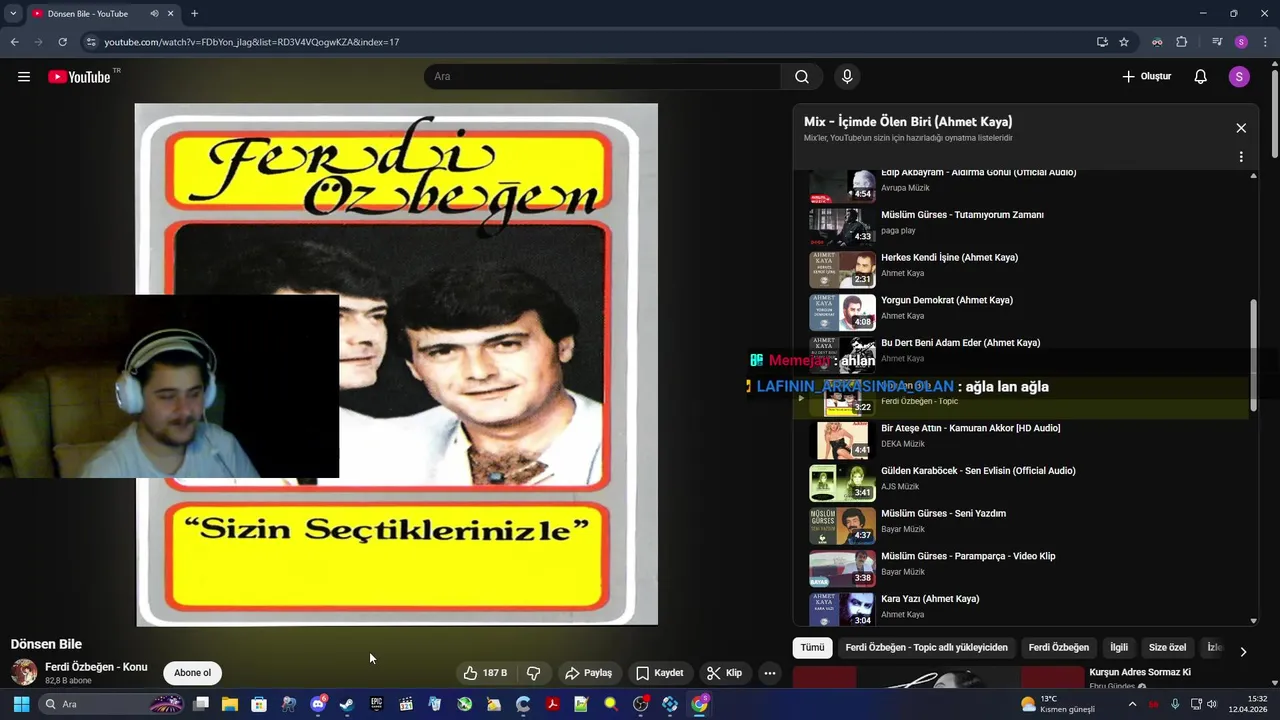Open the tab search dropdown arrow
This screenshot has height=720, width=1280.
13,14
